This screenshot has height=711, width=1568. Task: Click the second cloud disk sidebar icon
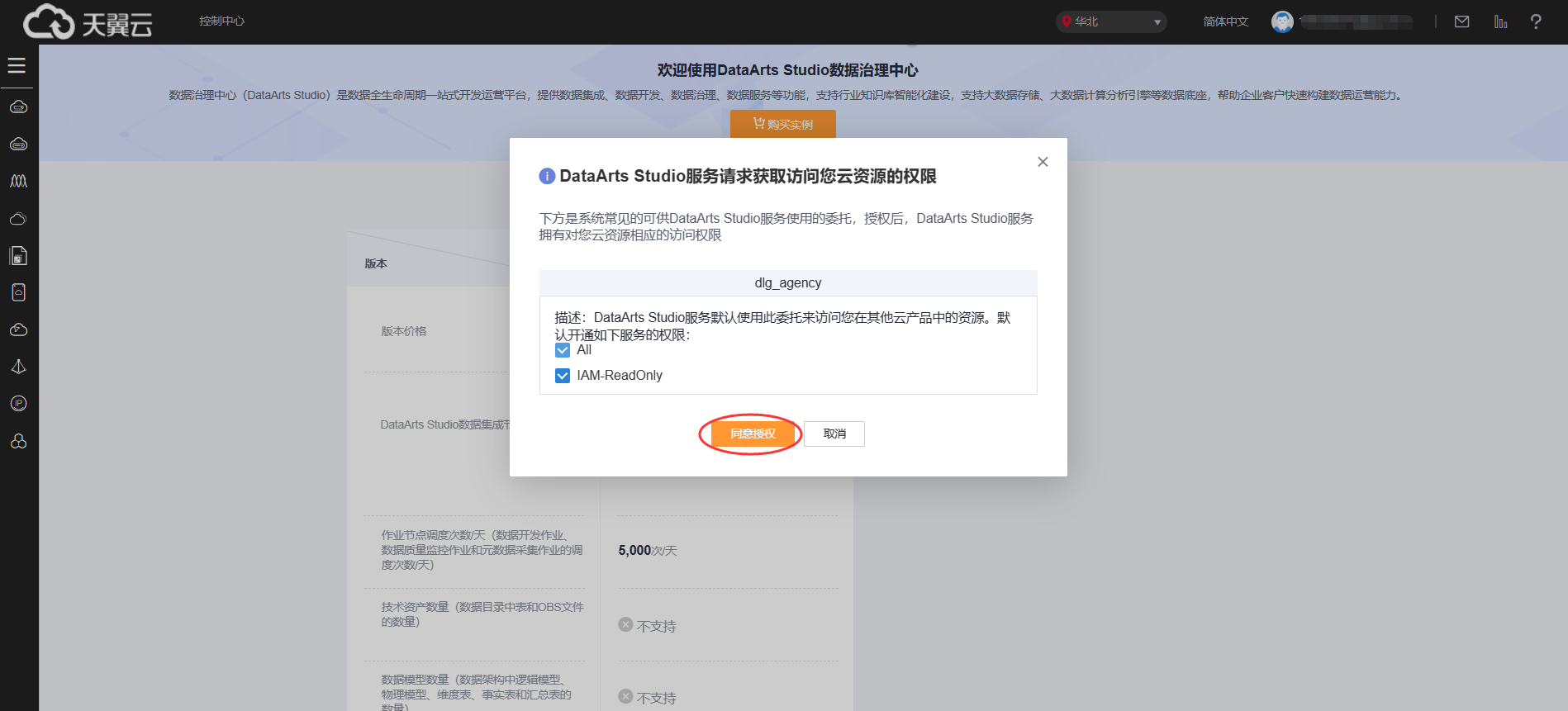tap(18, 144)
